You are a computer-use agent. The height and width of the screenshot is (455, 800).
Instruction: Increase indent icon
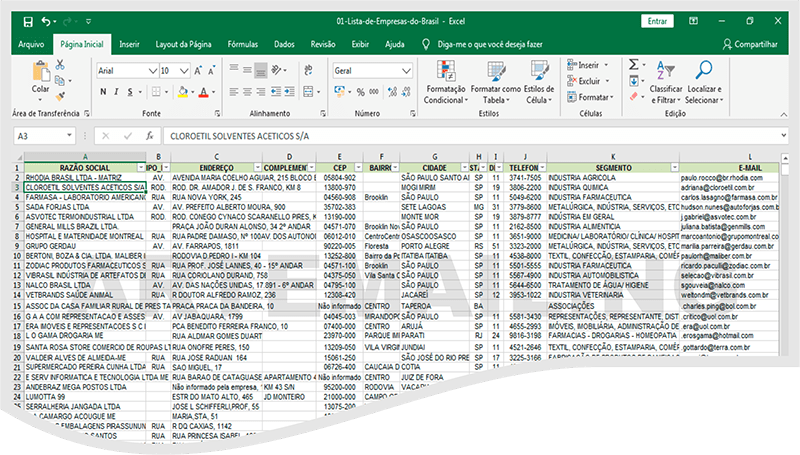(289, 92)
